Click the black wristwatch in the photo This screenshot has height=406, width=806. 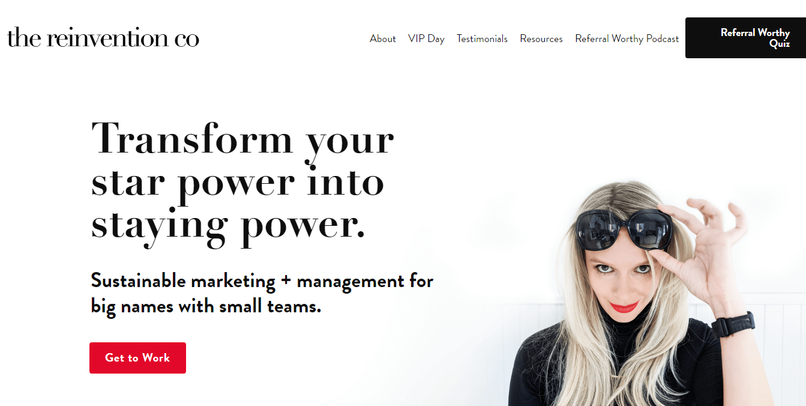pos(733,324)
